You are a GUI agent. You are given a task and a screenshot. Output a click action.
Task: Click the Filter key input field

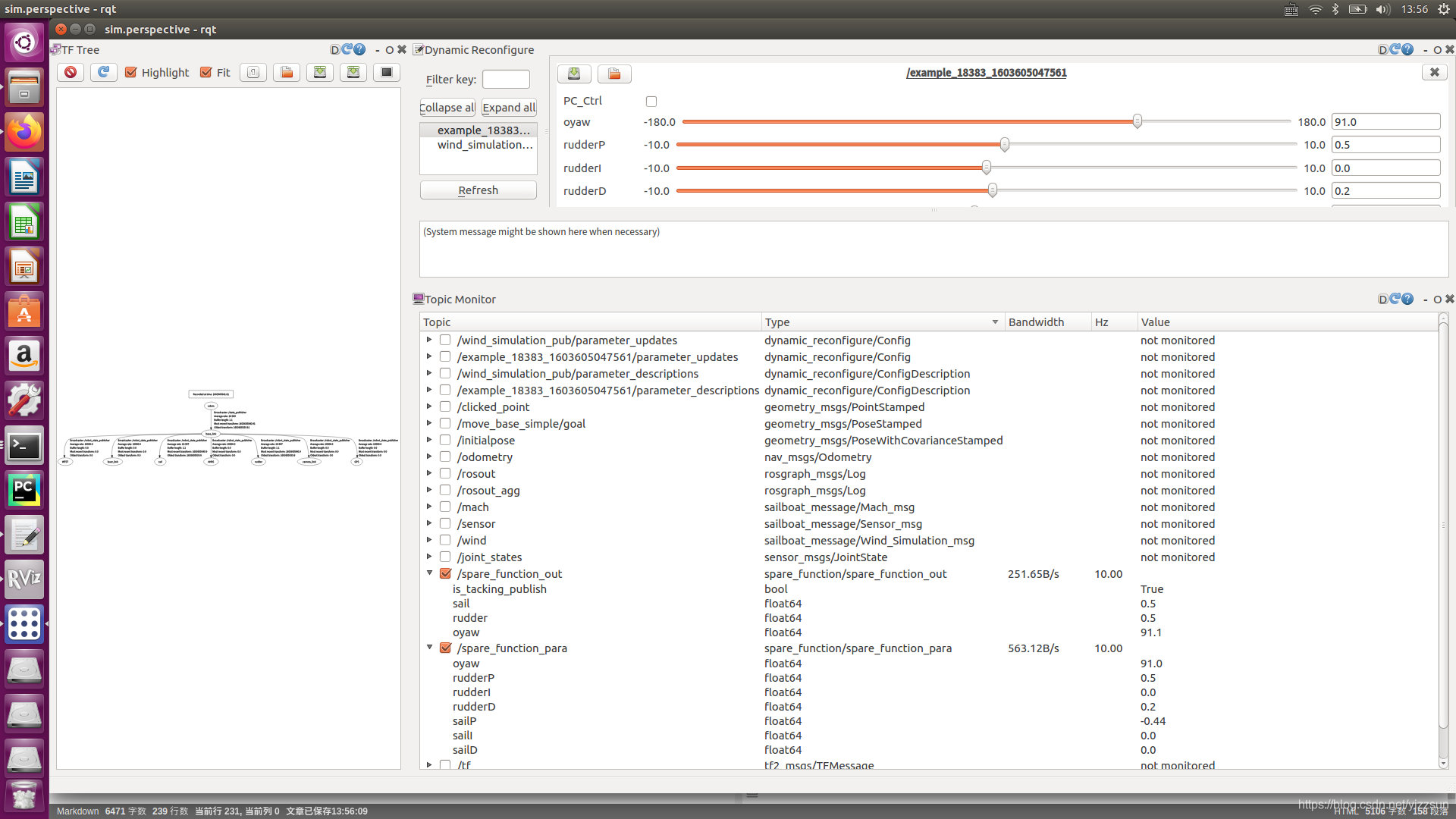click(505, 79)
